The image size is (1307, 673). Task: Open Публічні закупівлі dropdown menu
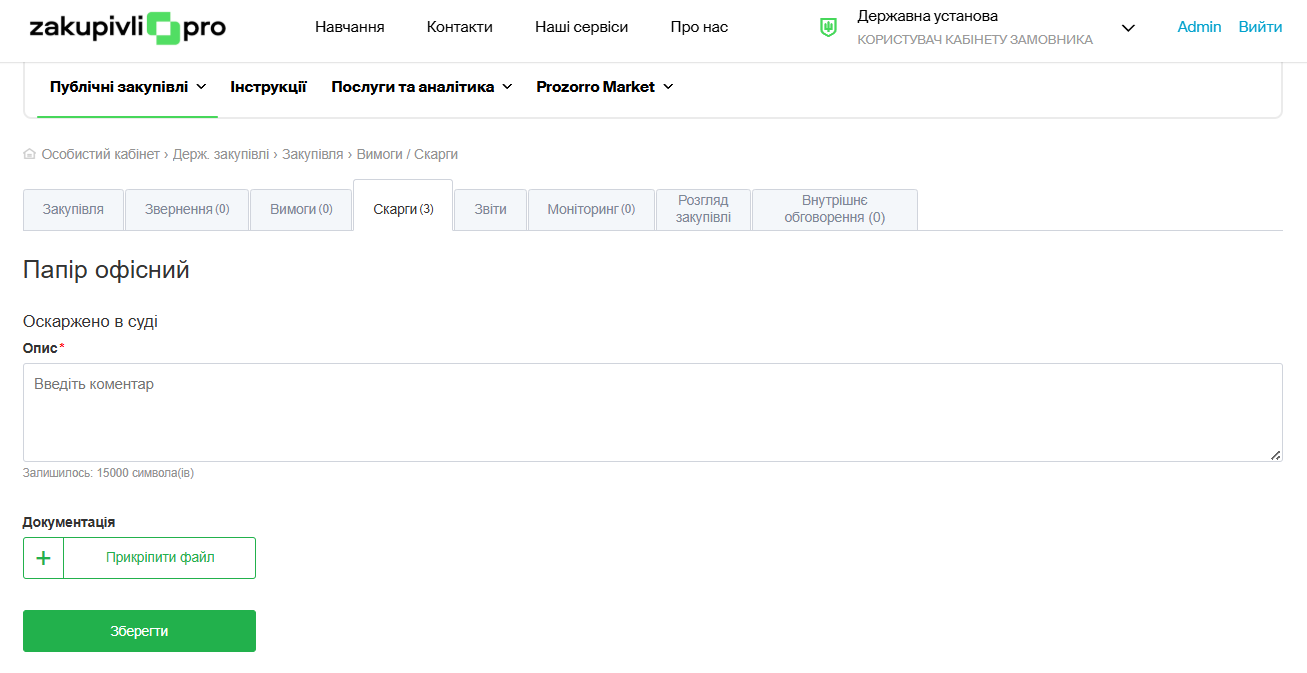128,87
